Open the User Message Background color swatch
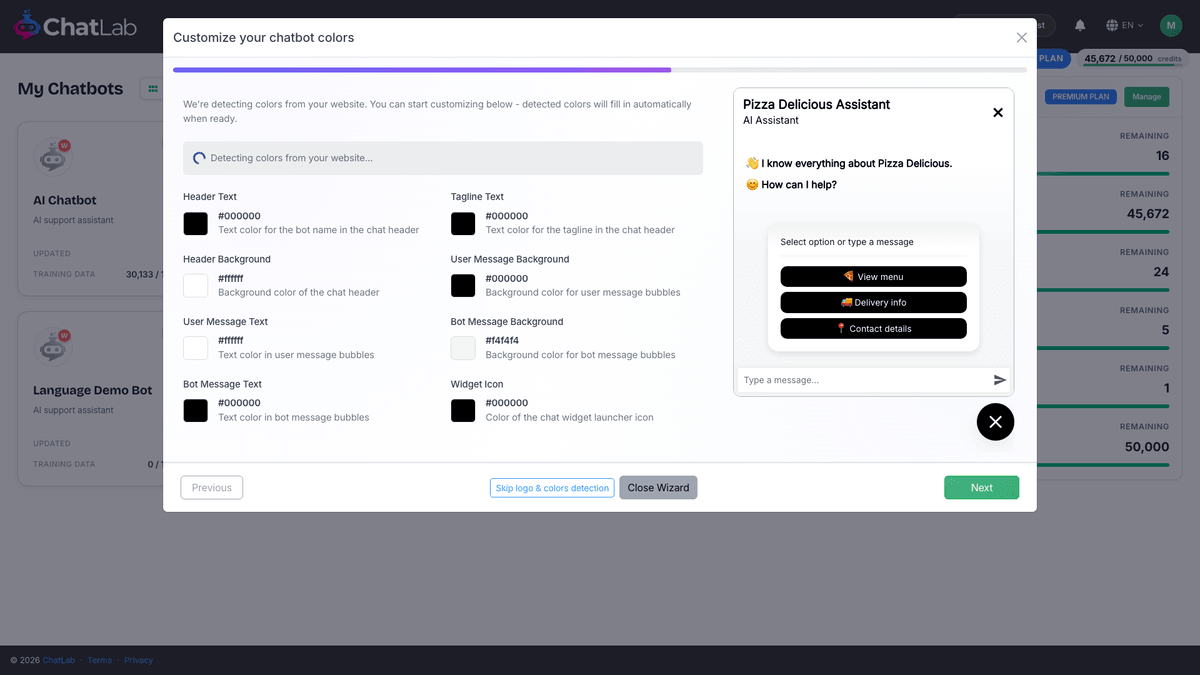 [x=463, y=286]
